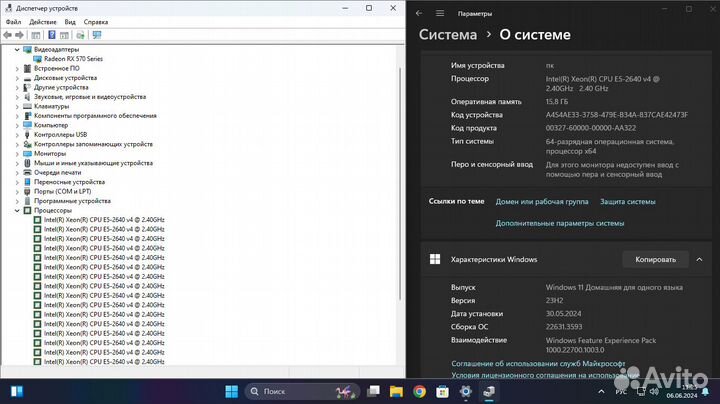720x404 pixels.
Task: Click the Копировать button
Action: coord(656,259)
